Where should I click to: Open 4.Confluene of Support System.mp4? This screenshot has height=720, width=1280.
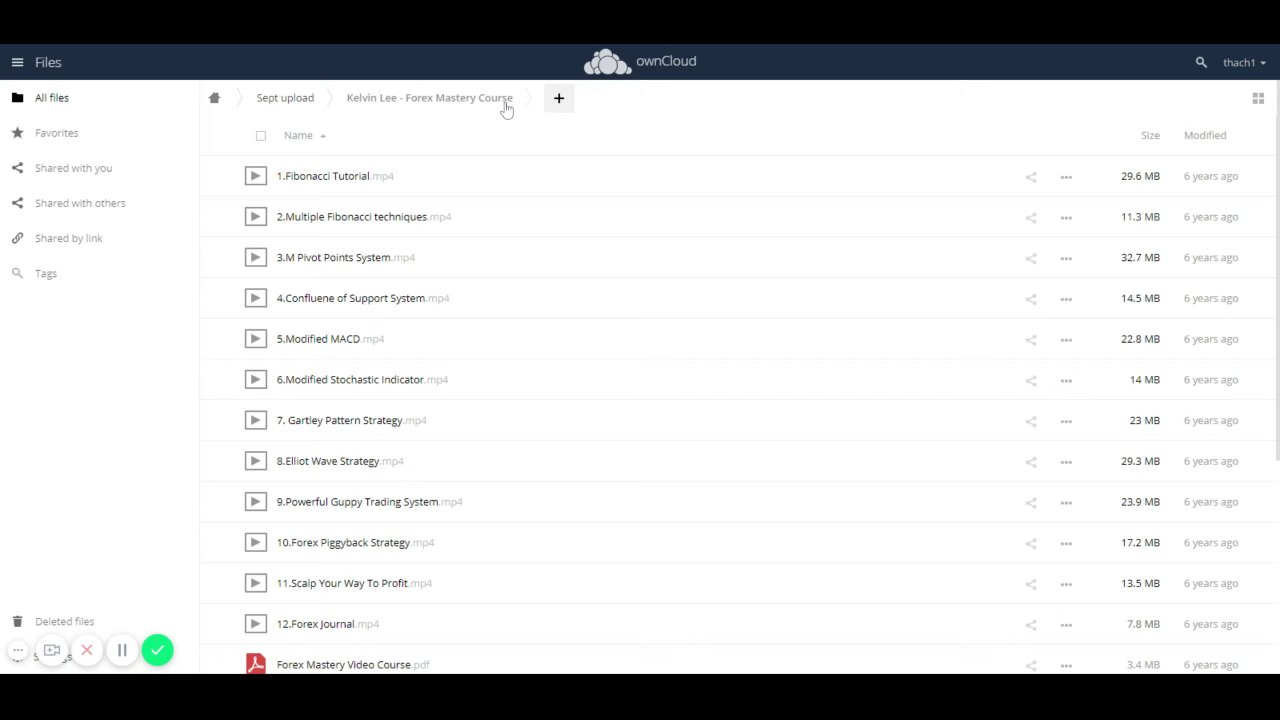(363, 298)
